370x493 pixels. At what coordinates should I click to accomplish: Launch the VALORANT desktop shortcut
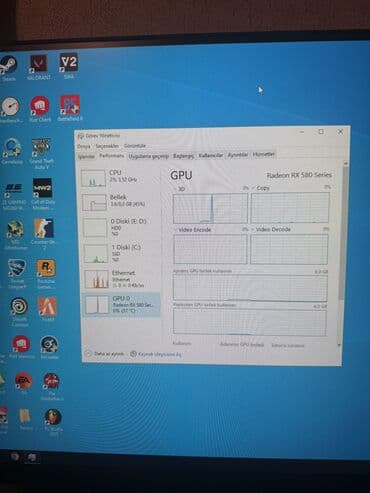(39, 67)
